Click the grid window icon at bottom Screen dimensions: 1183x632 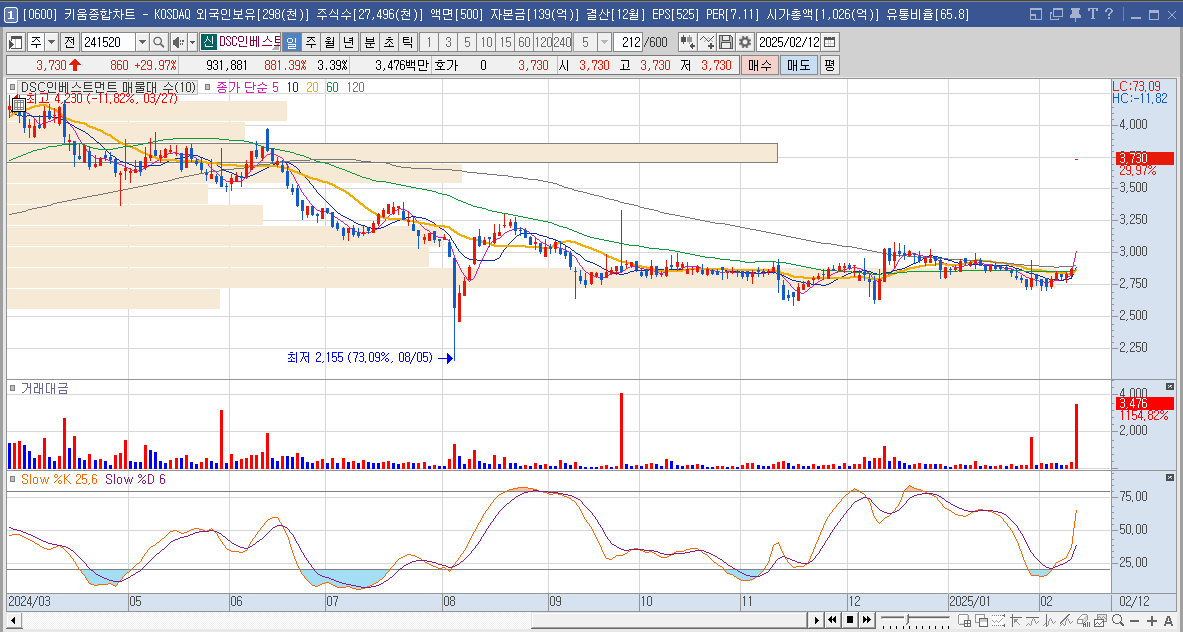coord(964,620)
